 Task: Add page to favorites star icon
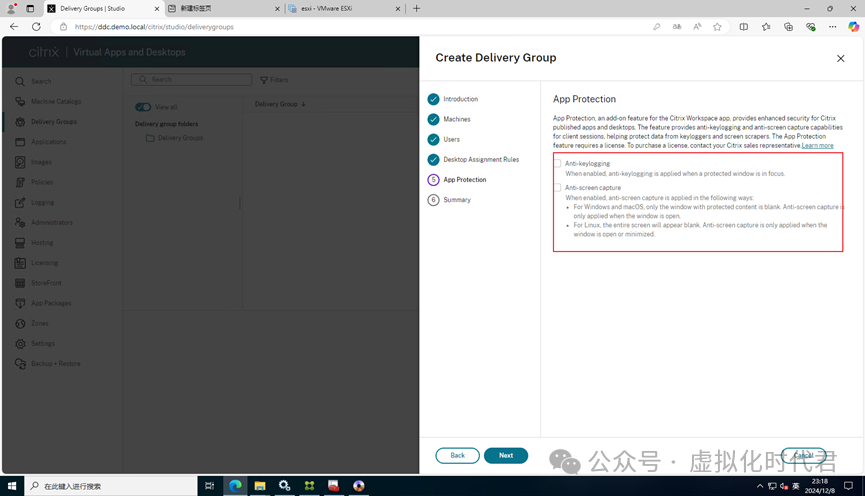pyautogui.click(x=717, y=26)
